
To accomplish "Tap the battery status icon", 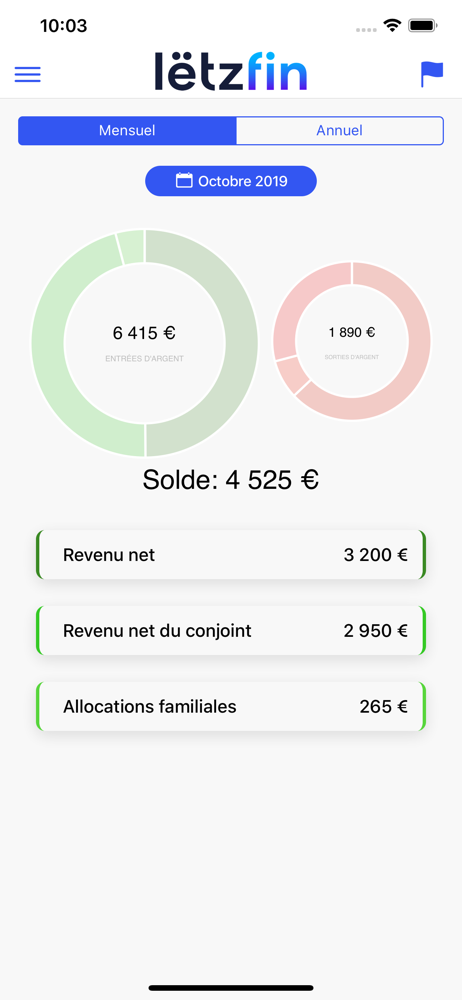I will [422, 26].
